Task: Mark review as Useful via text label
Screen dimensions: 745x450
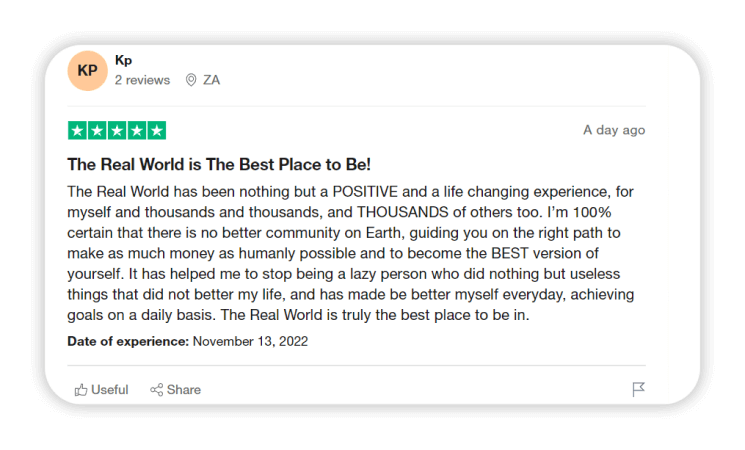Action: click(110, 390)
